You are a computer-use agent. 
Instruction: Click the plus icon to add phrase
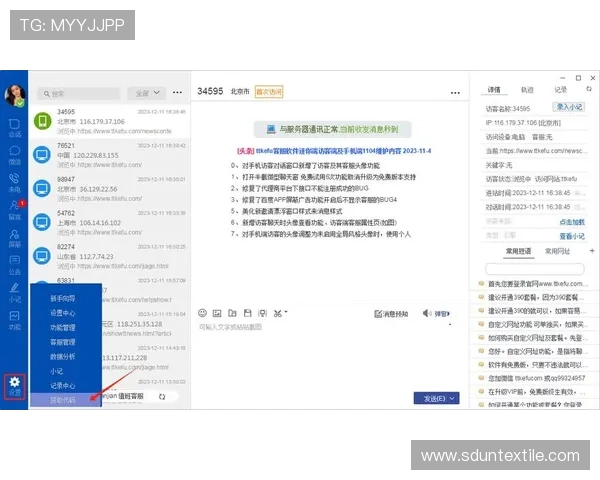[x=592, y=251]
